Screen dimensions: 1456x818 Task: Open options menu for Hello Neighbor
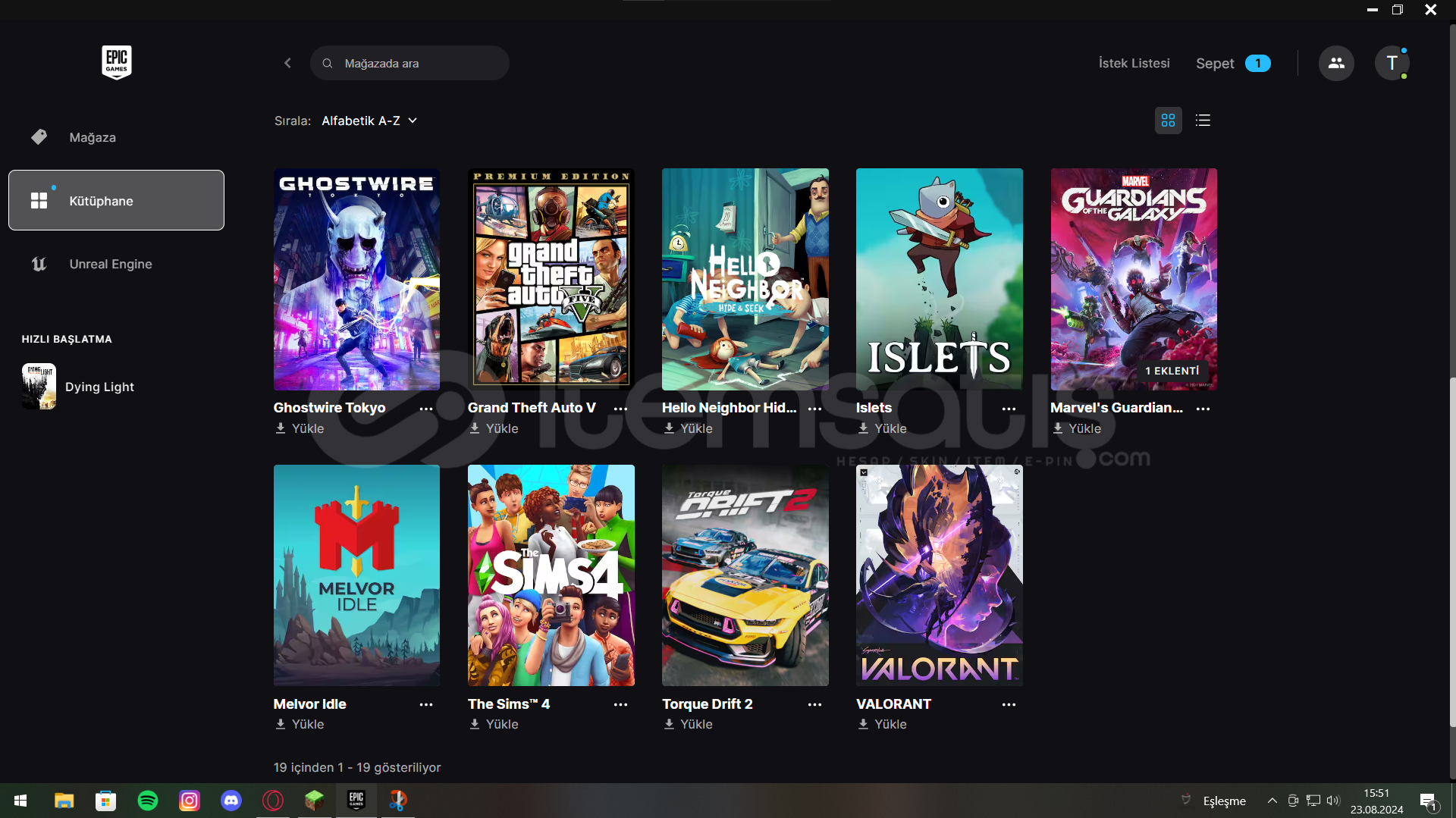[814, 409]
